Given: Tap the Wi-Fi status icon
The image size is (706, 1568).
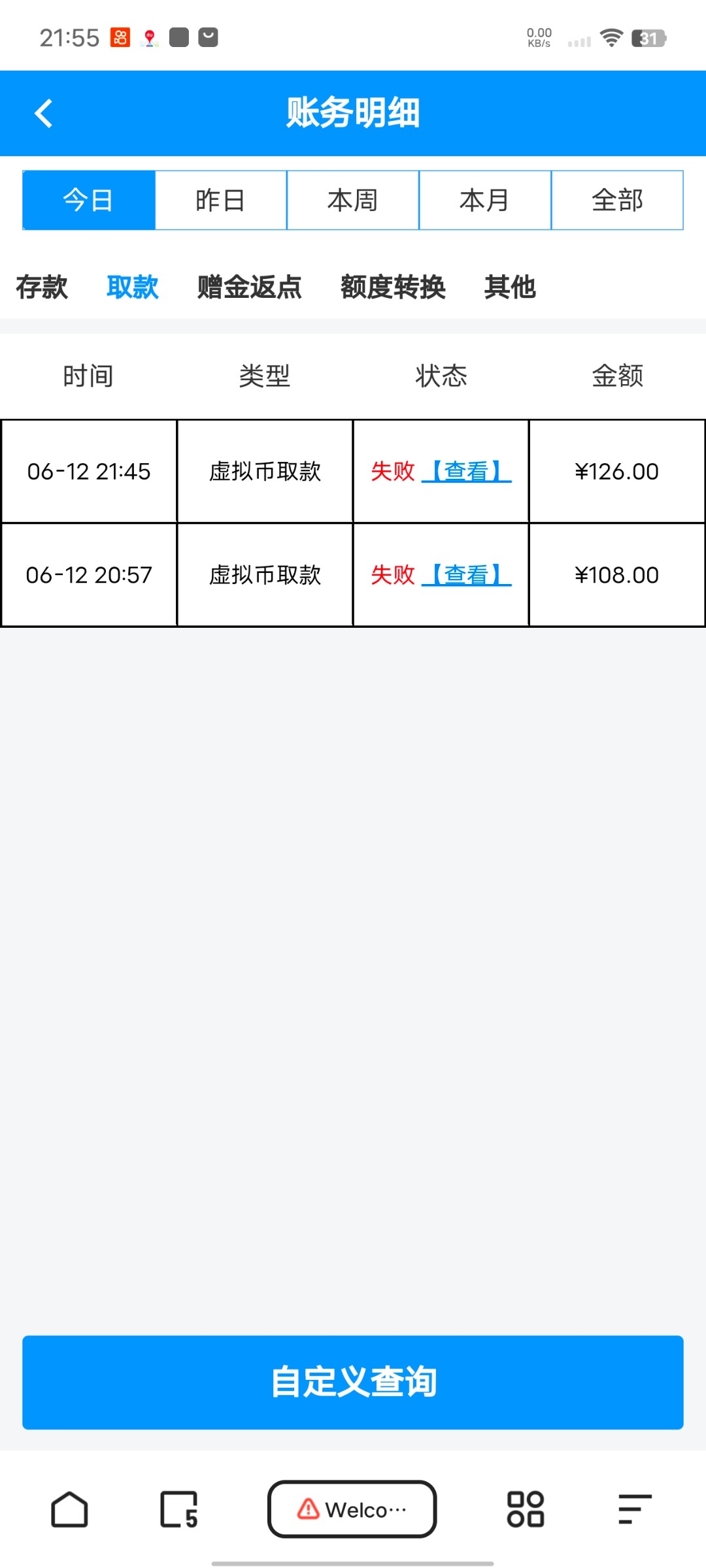Looking at the screenshot, I should (x=611, y=38).
